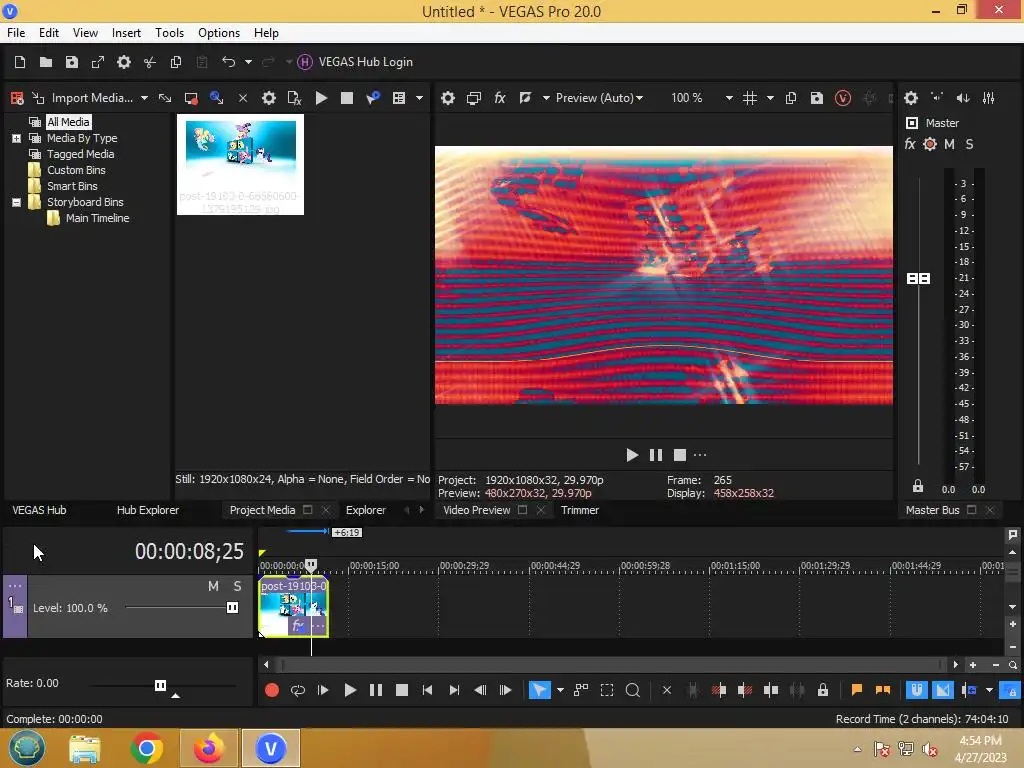The width and height of the screenshot is (1024, 768).
Task: Switch to the Explorer tab
Action: click(366, 510)
